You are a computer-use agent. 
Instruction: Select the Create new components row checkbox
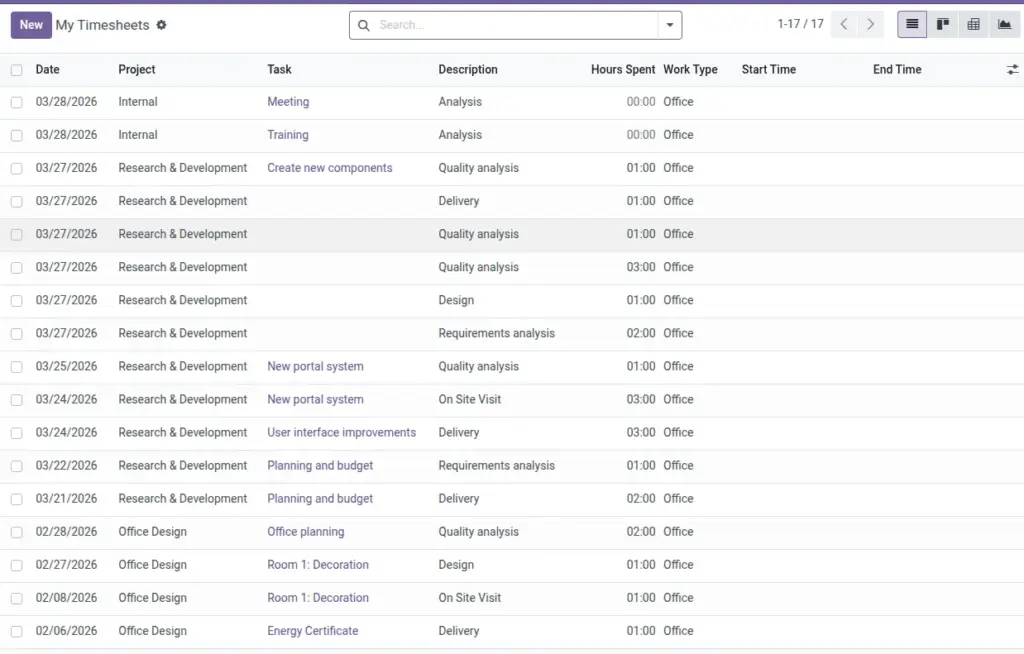(16, 169)
